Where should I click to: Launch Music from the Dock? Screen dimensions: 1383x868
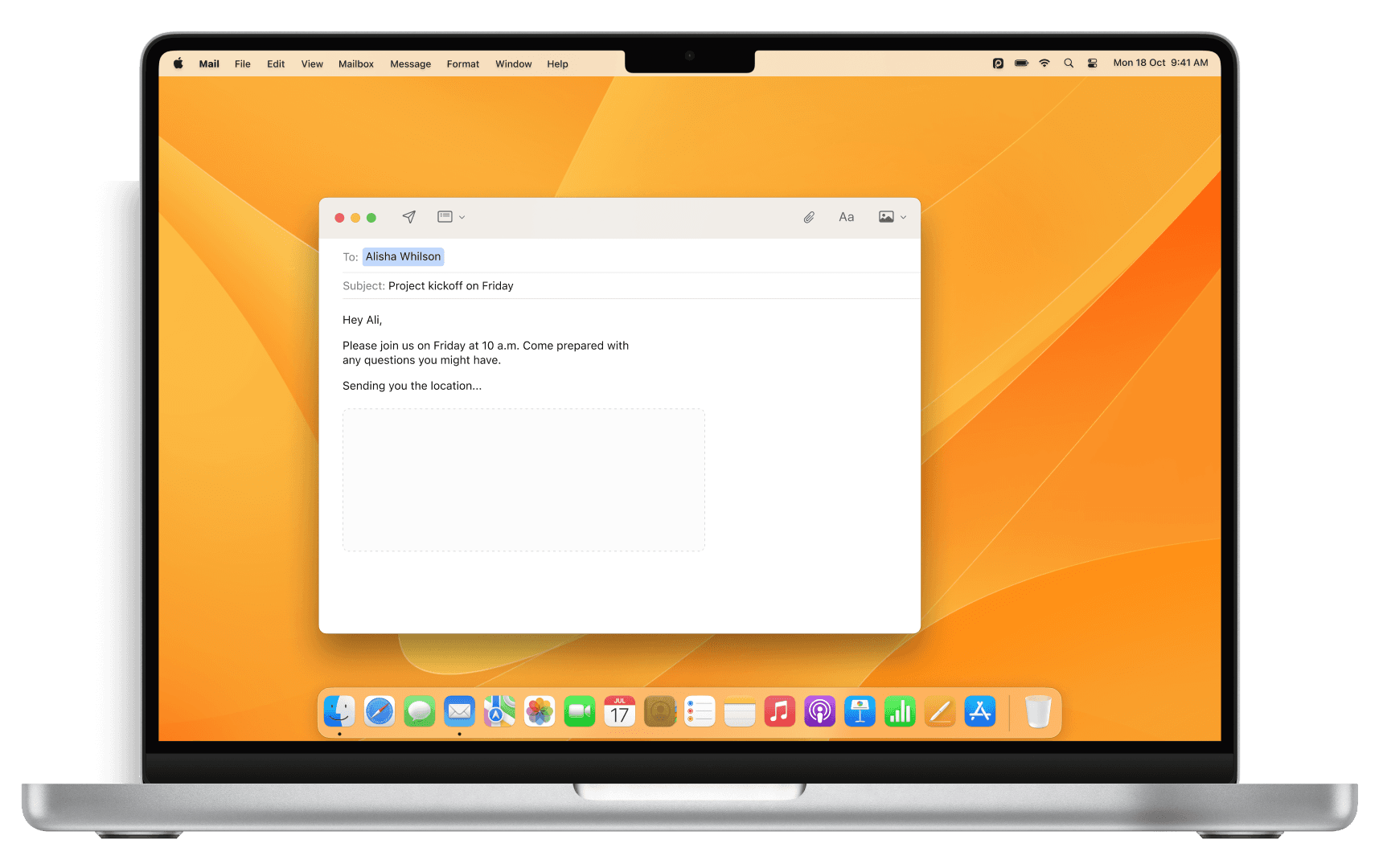pyautogui.click(x=780, y=711)
